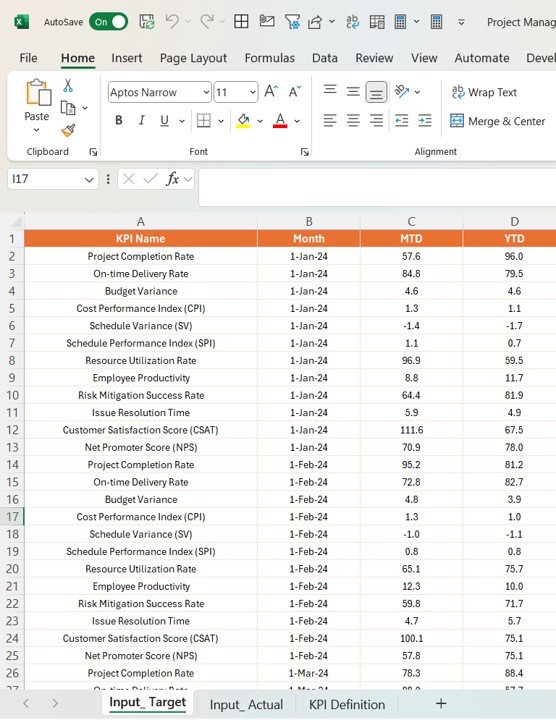Click the Wrap Text button

(x=484, y=92)
